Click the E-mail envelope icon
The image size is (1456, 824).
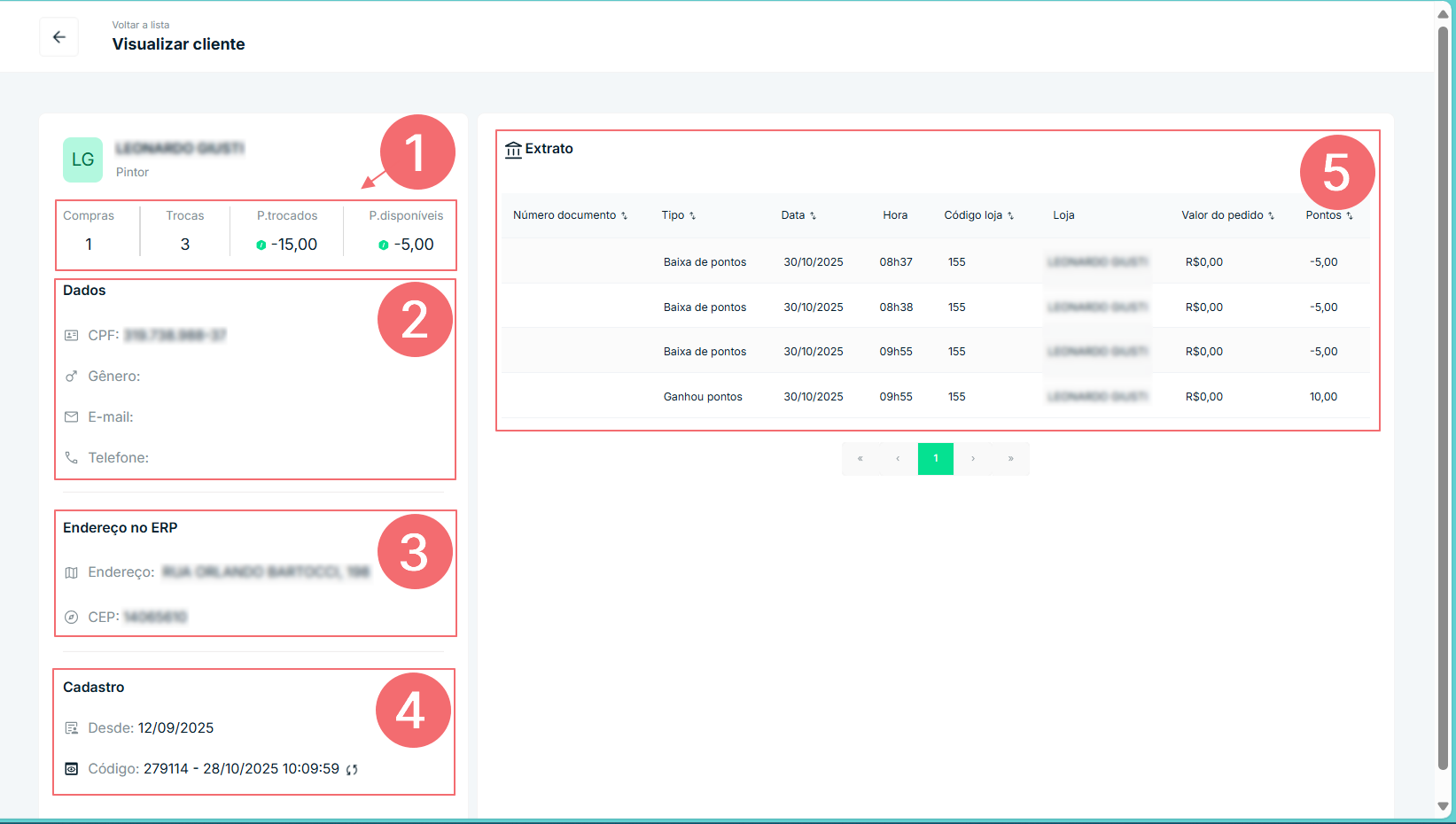pyautogui.click(x=72, y=417)
